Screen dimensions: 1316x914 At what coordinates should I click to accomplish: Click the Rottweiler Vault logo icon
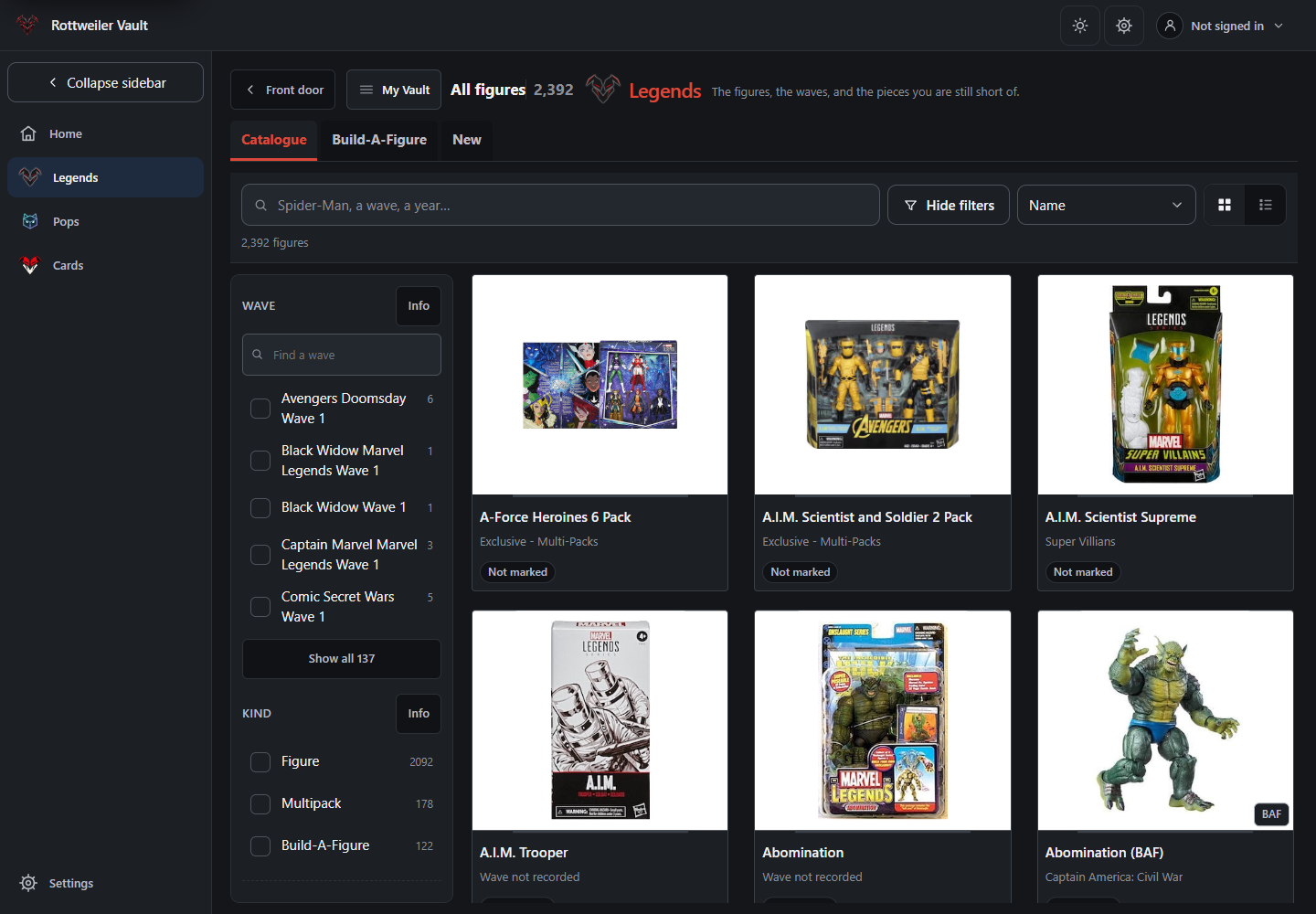27,25
